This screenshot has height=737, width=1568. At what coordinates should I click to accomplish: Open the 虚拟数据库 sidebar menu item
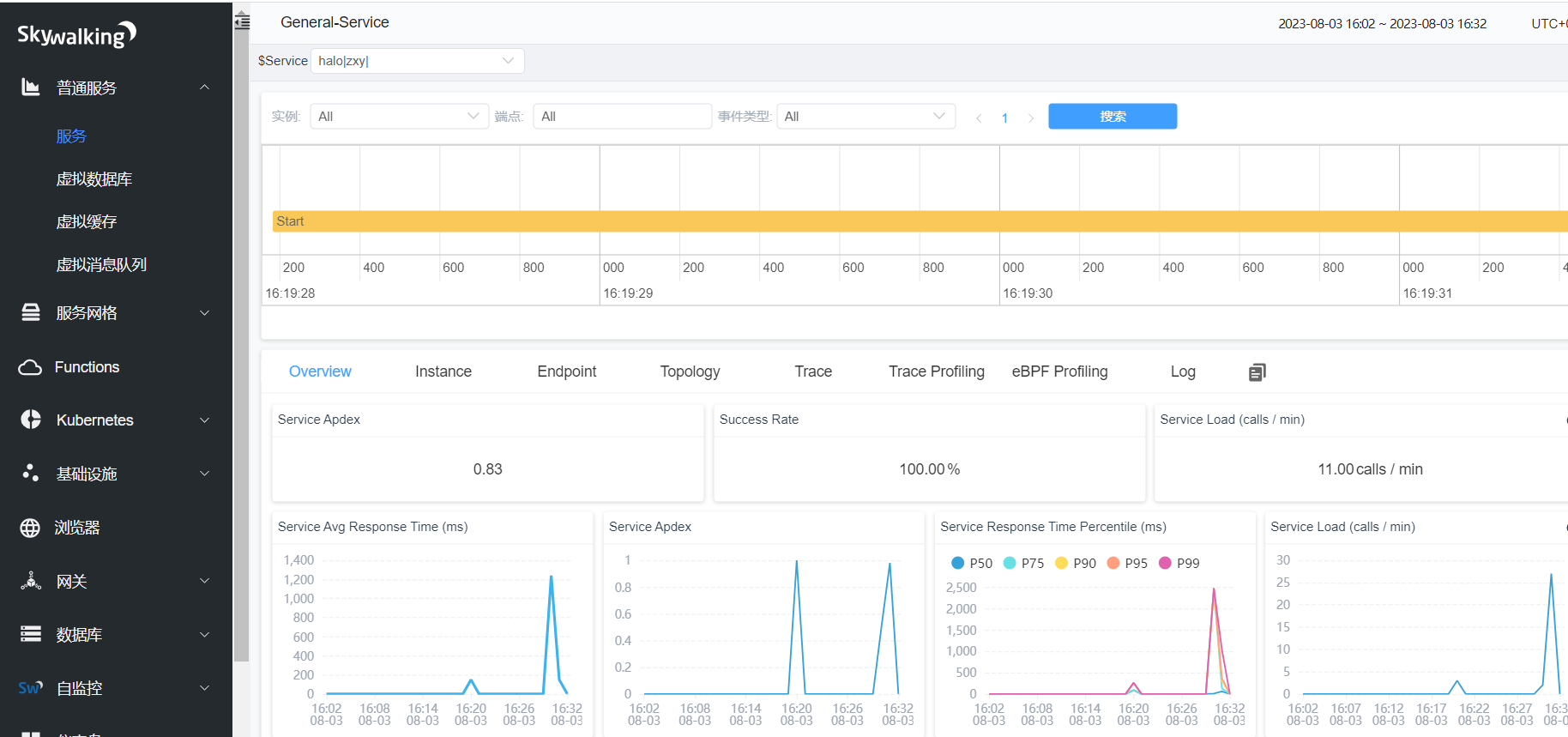pyautogui.click(x=94, y=179)
